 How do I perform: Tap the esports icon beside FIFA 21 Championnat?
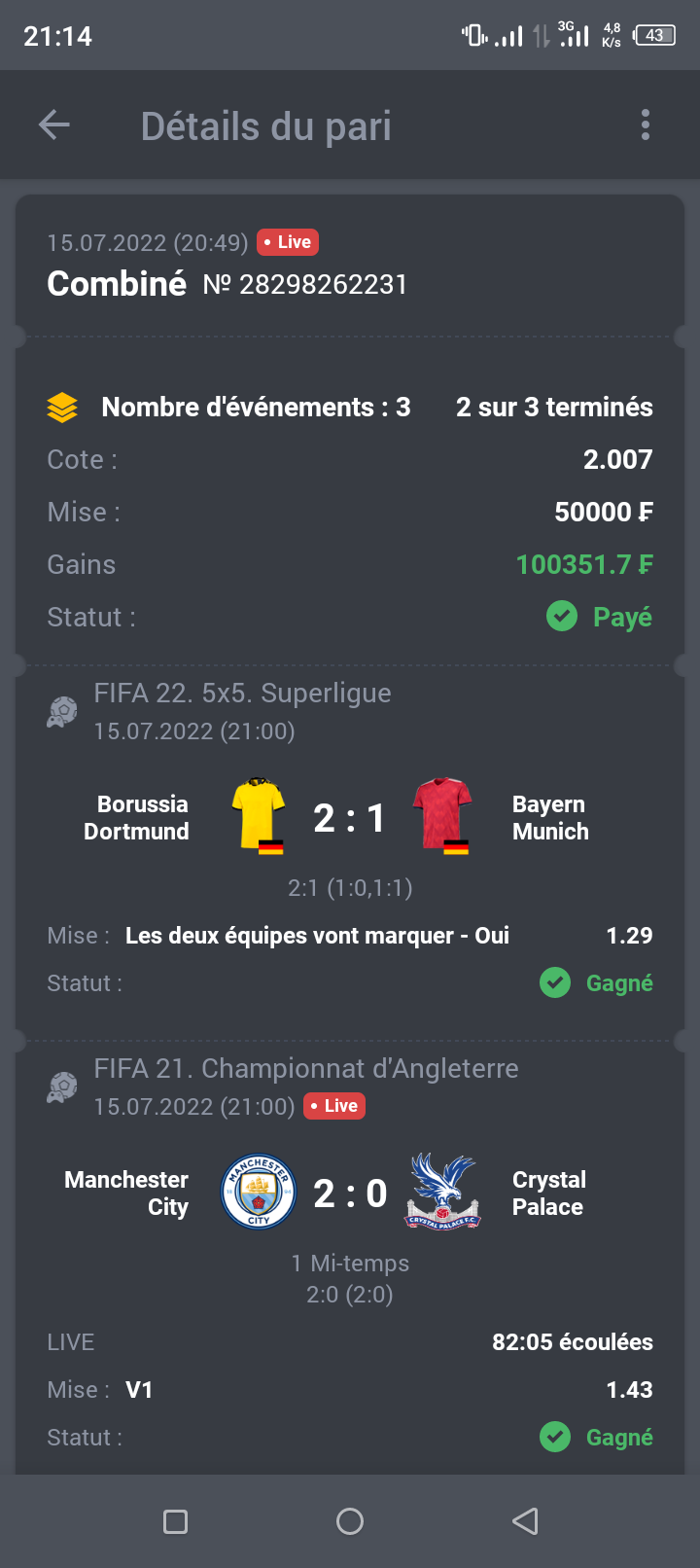click(x=62, y=1087)
